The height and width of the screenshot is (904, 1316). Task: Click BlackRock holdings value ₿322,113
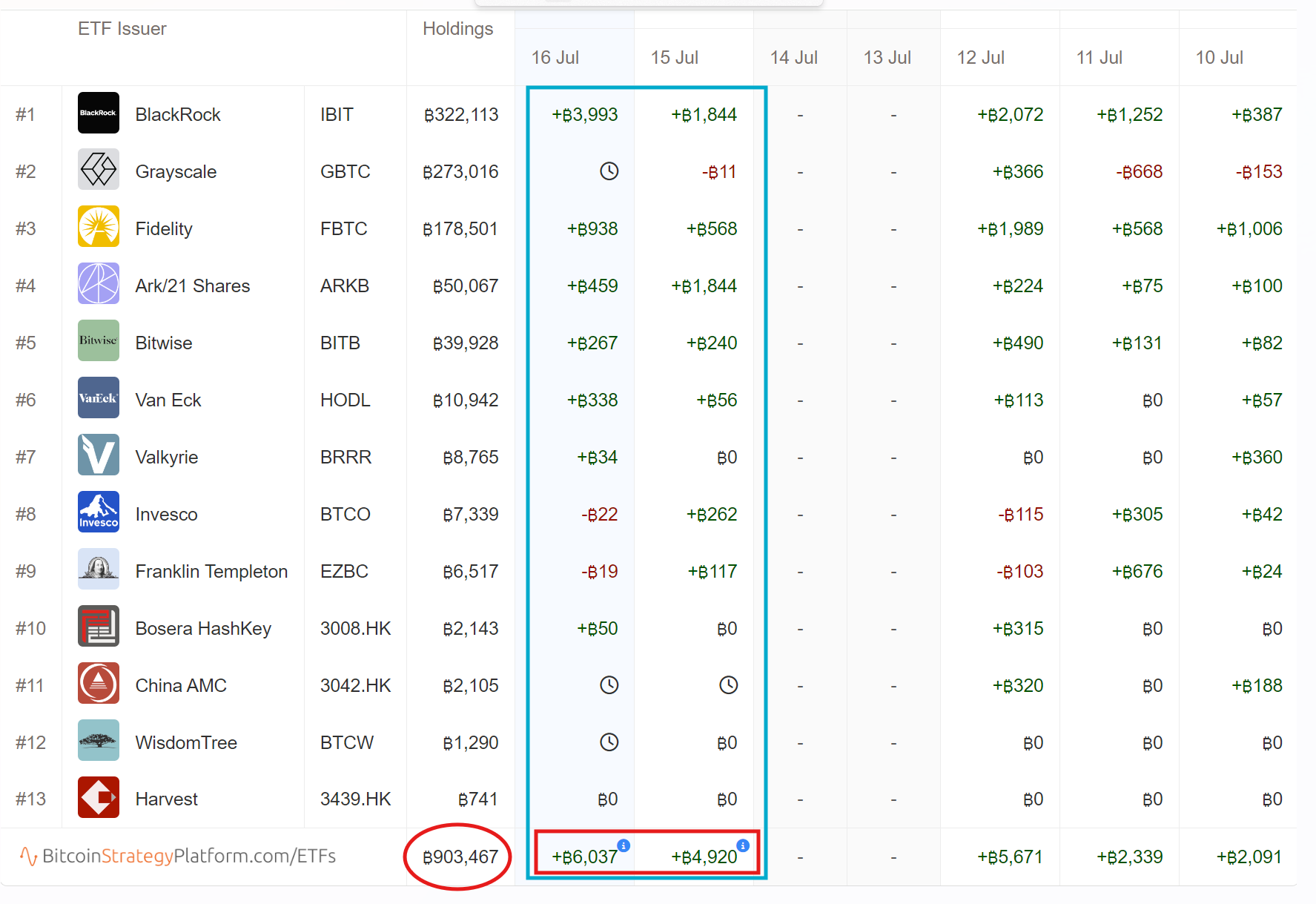(x=461, y=115)
